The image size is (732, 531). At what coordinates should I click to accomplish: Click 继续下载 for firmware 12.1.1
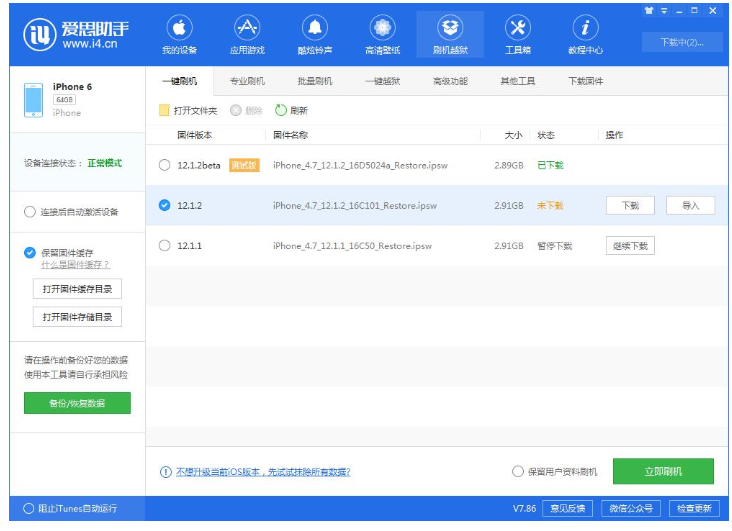pos(630,245)
